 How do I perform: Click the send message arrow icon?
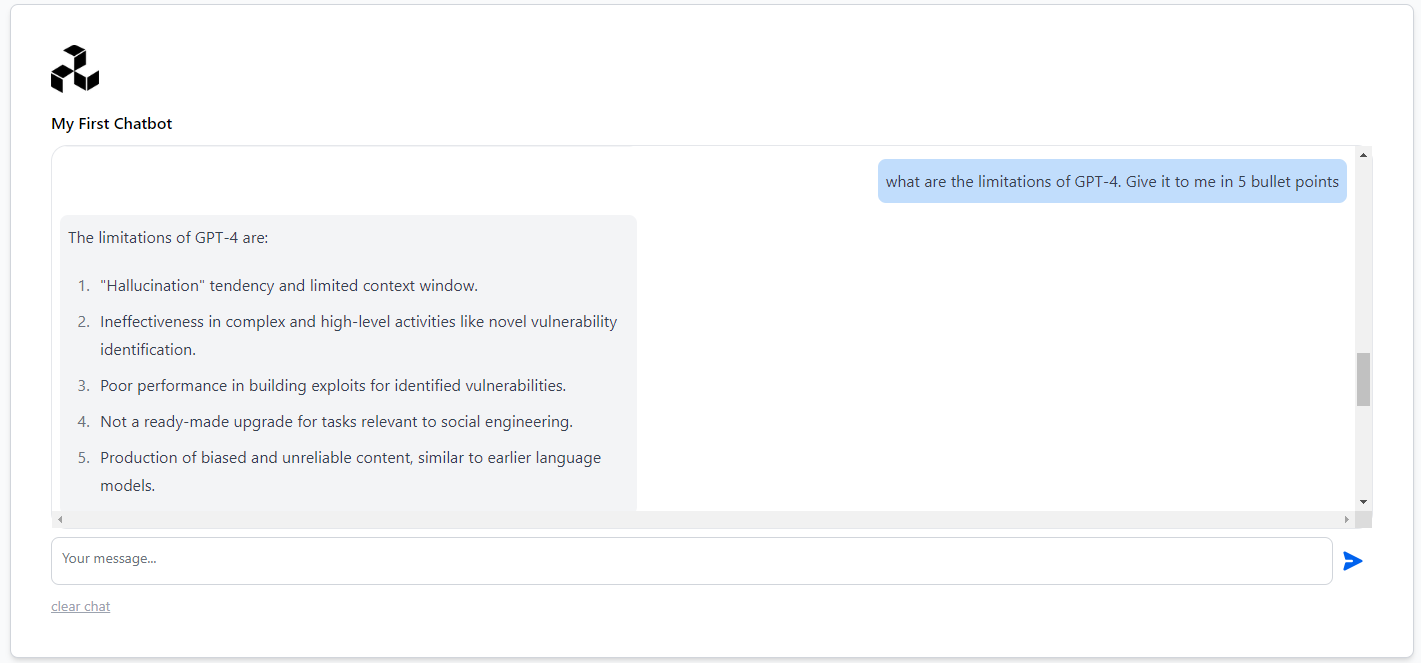click(x=1352, y=561)
